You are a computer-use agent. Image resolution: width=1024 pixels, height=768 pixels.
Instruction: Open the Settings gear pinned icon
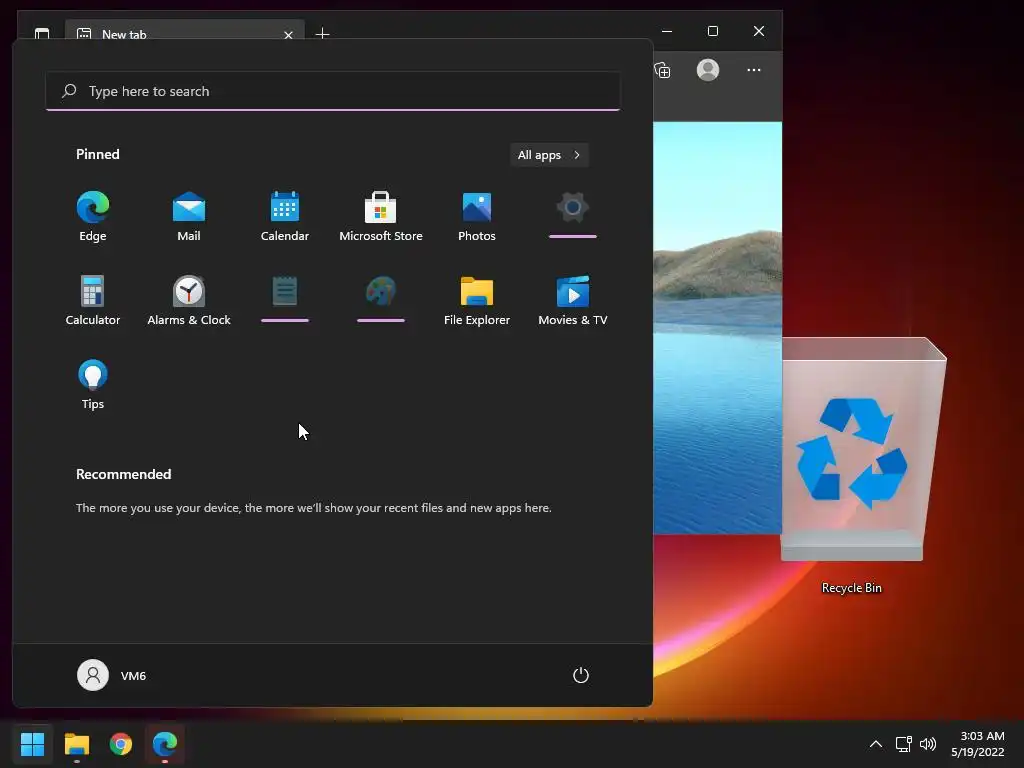tap(573, 208)
